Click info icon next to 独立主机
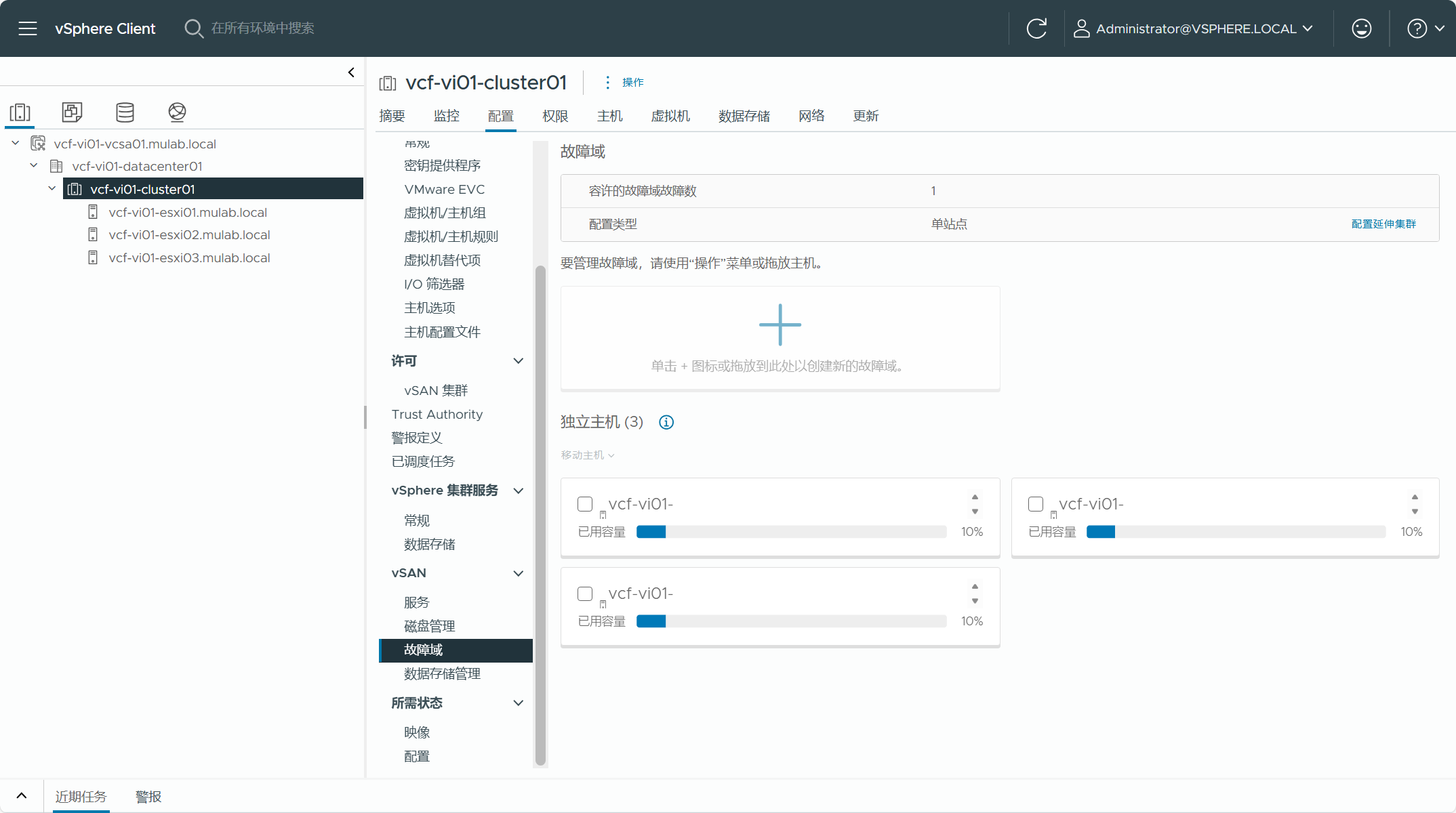This screenshot has height=813, width=1456. (x=666, y=422)
